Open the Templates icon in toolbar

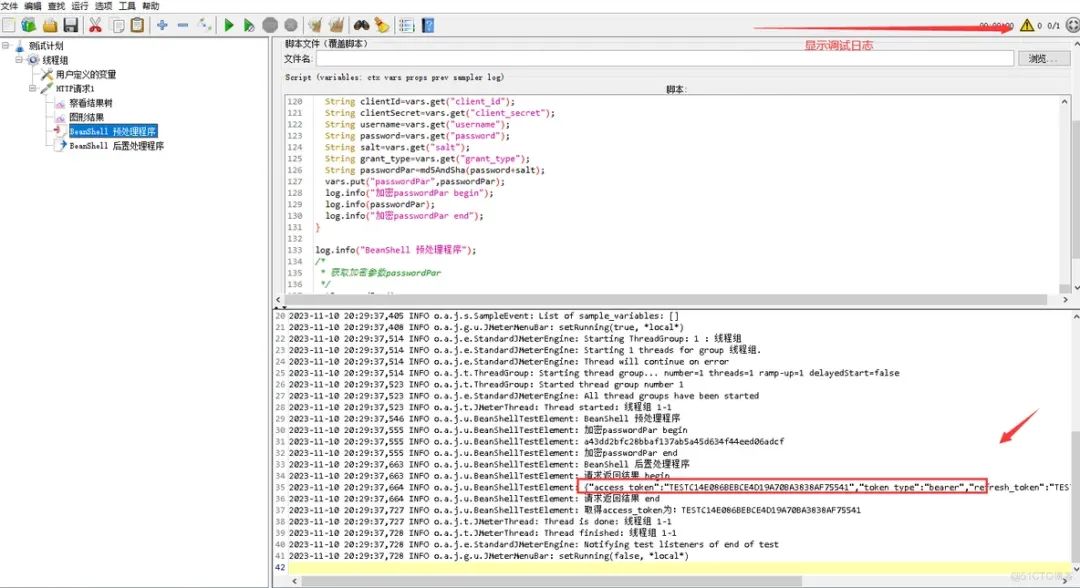coord(28,25)
